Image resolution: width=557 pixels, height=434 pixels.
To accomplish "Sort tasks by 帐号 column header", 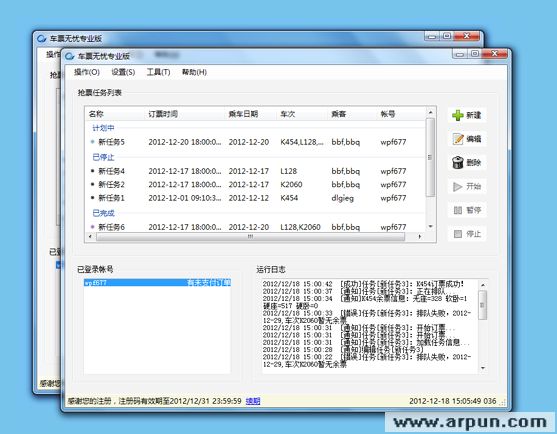I will (x=401, y=114).
